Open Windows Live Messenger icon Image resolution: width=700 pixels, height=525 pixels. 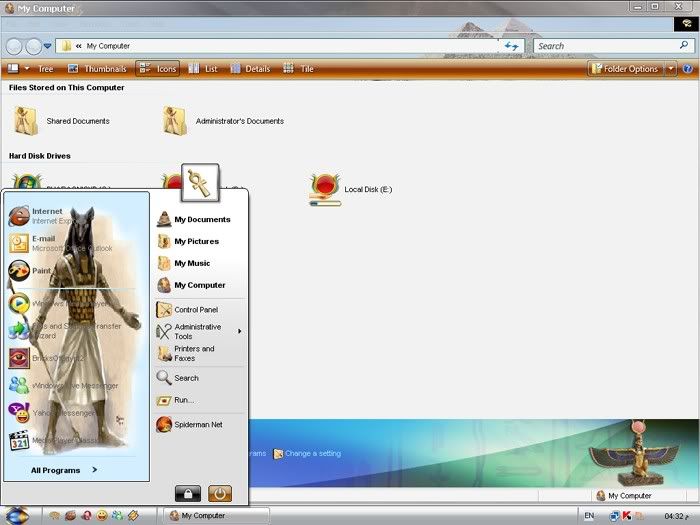[19, 385]
